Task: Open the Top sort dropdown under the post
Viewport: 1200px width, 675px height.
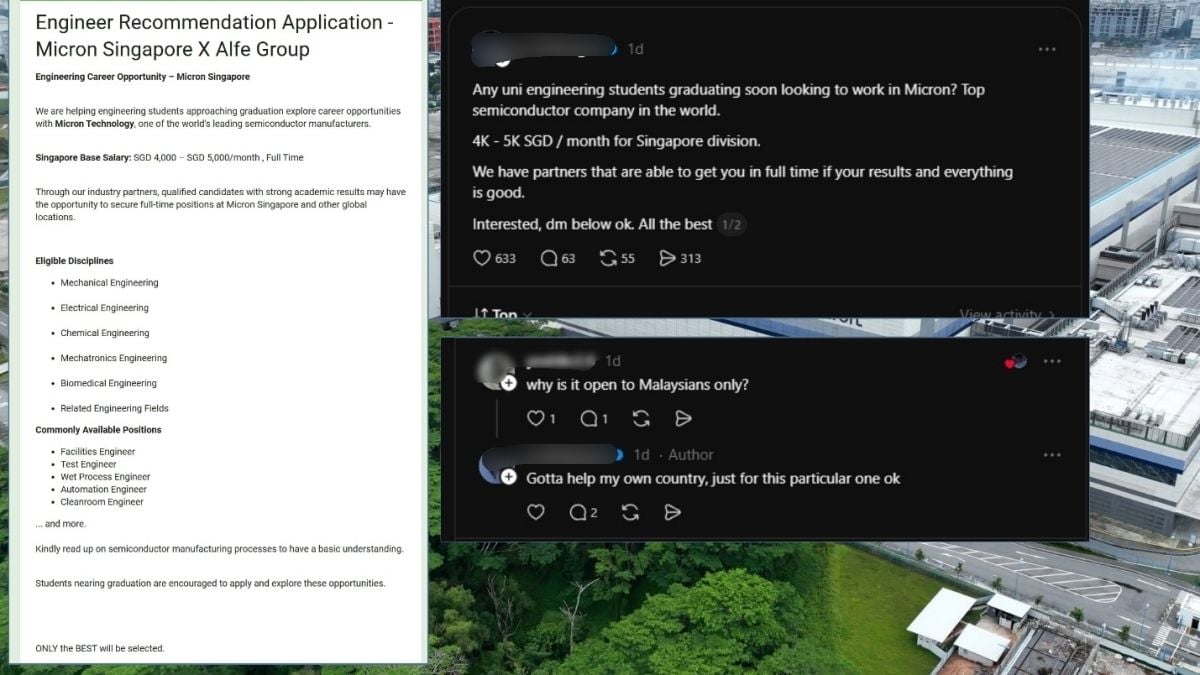Action: tap(504, 314)
